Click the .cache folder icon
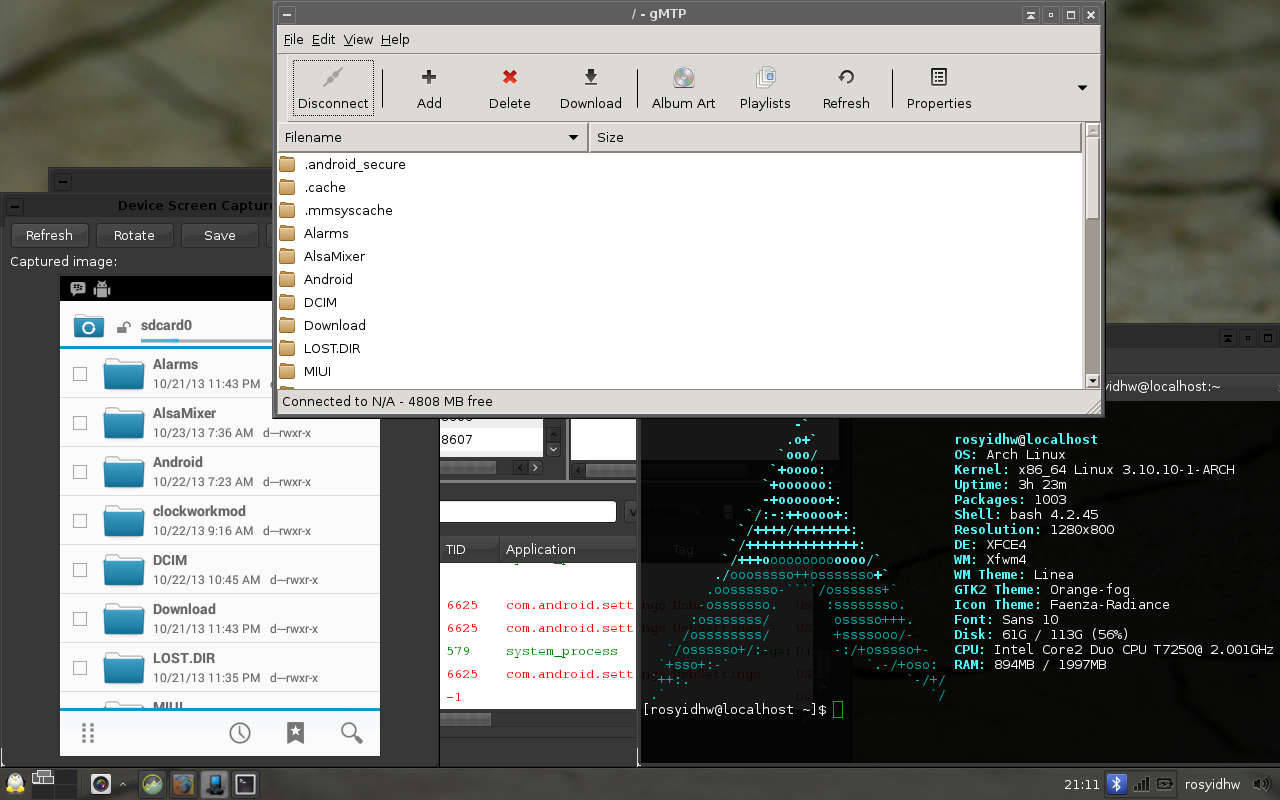This screenshot has height=800, width=1280. (x=287, y=187)
